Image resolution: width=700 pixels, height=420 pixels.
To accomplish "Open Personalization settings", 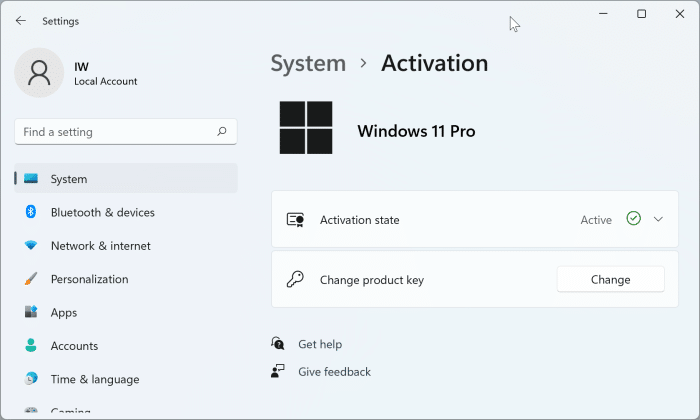I will click(x=126, y=279).
